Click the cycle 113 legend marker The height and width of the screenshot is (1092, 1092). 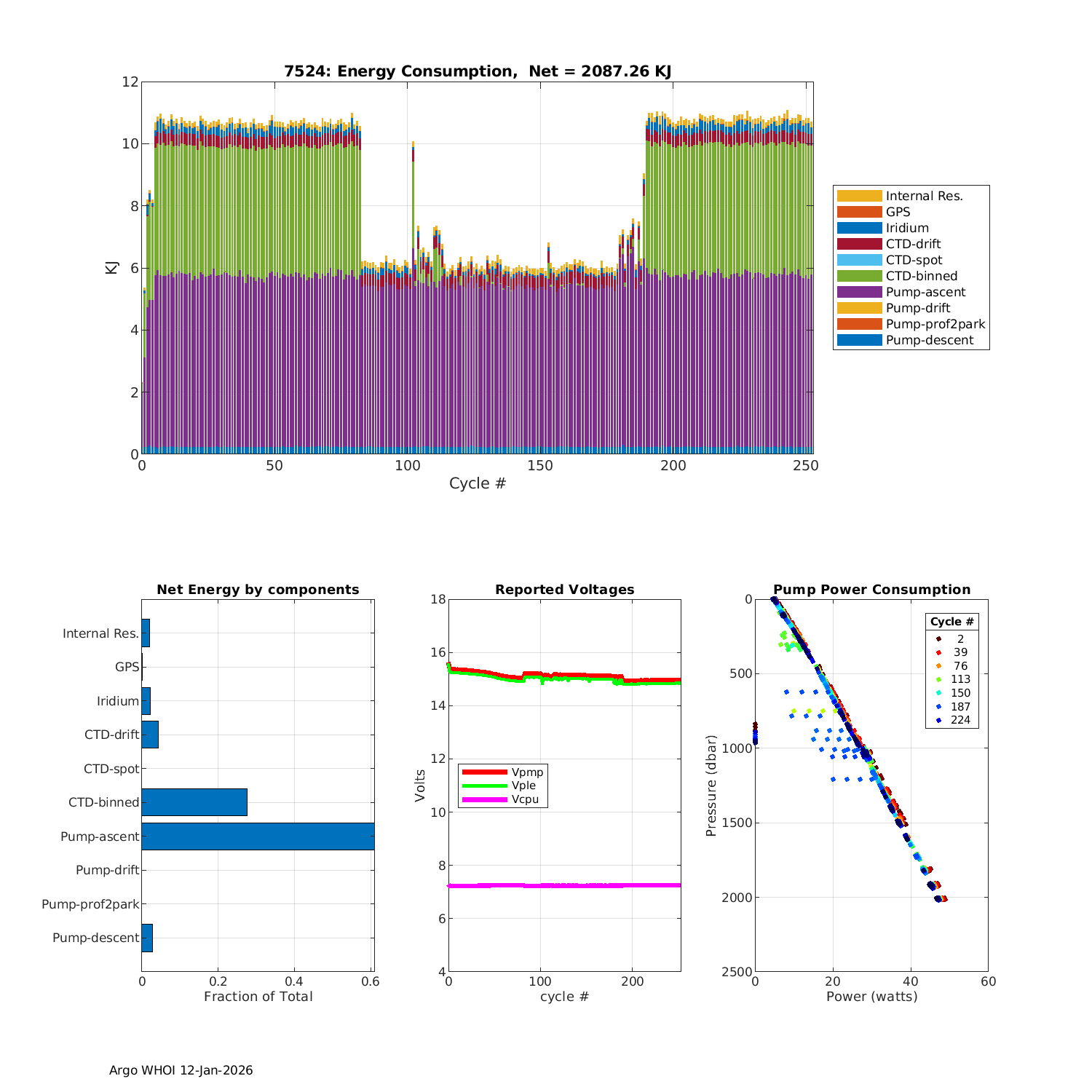tap(939, 679)
